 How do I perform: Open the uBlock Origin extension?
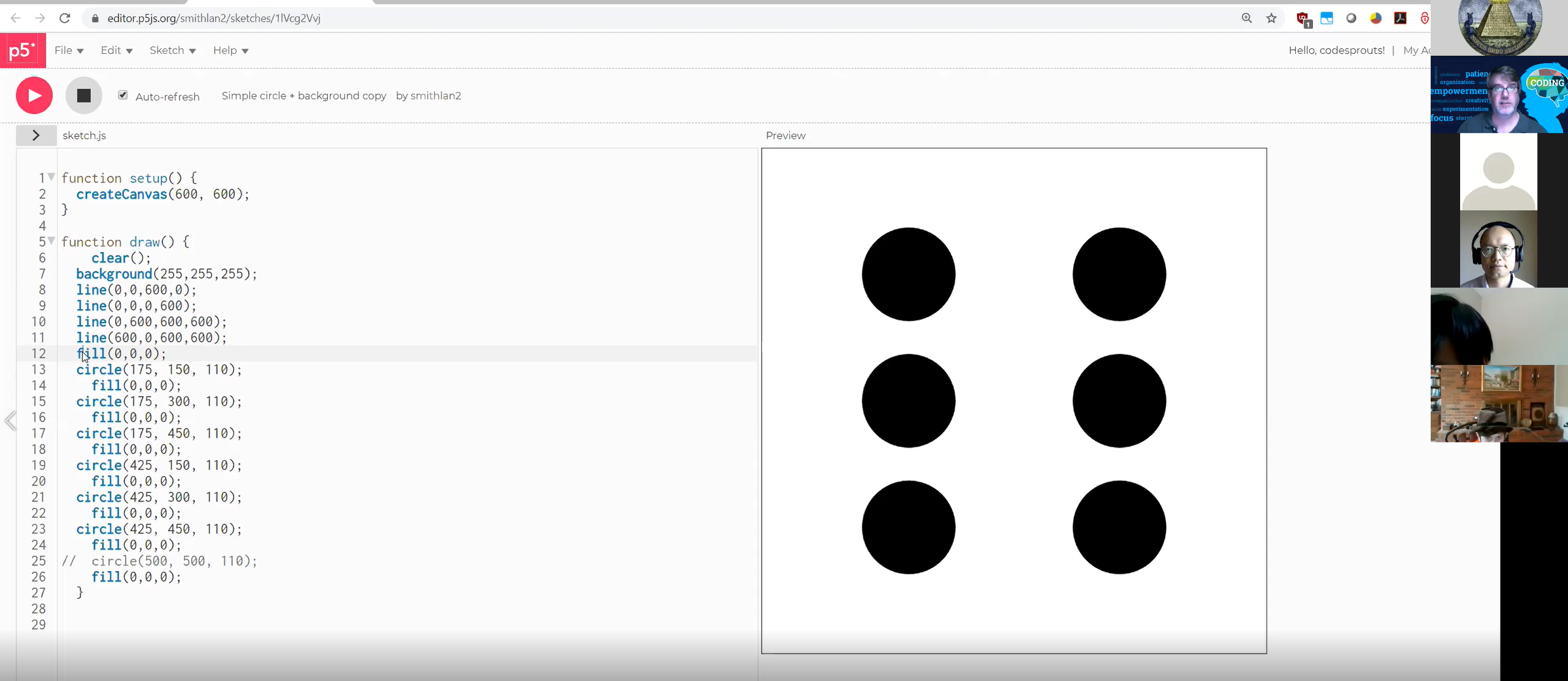point(1302,18)
